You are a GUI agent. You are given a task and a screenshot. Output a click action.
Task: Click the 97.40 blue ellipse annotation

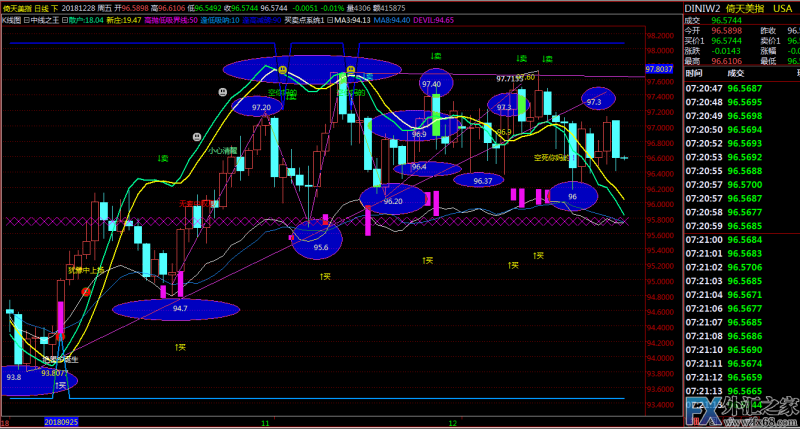pos(431,84)
